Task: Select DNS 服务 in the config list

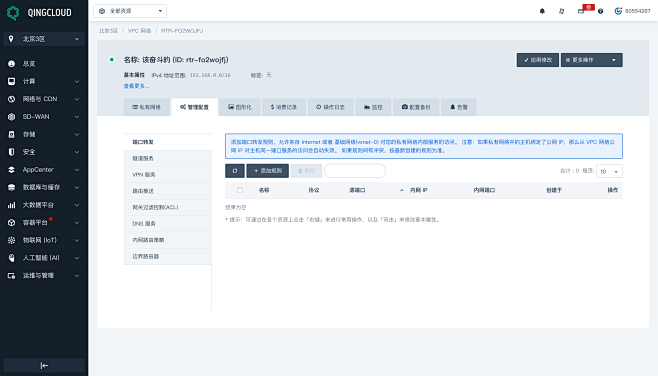Action: (x=168, y=224)
